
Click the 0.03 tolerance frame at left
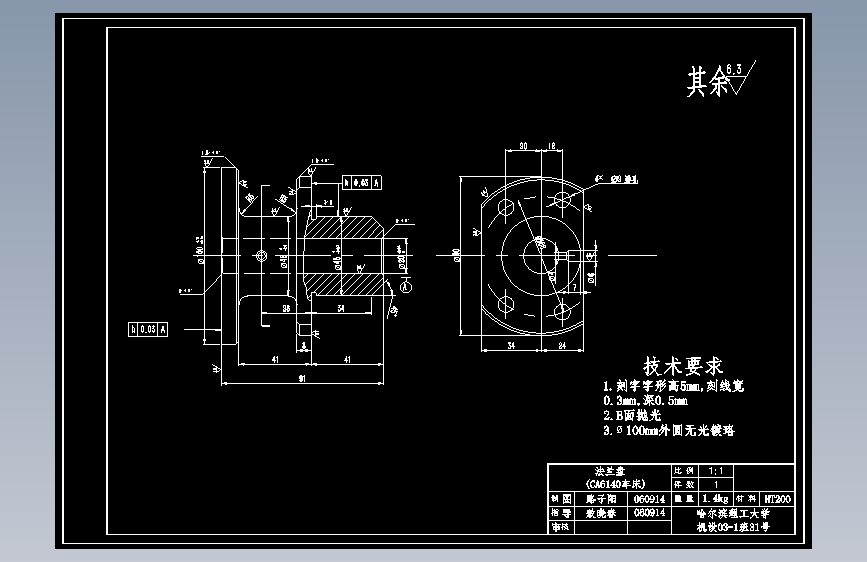(x=148, y=329)
